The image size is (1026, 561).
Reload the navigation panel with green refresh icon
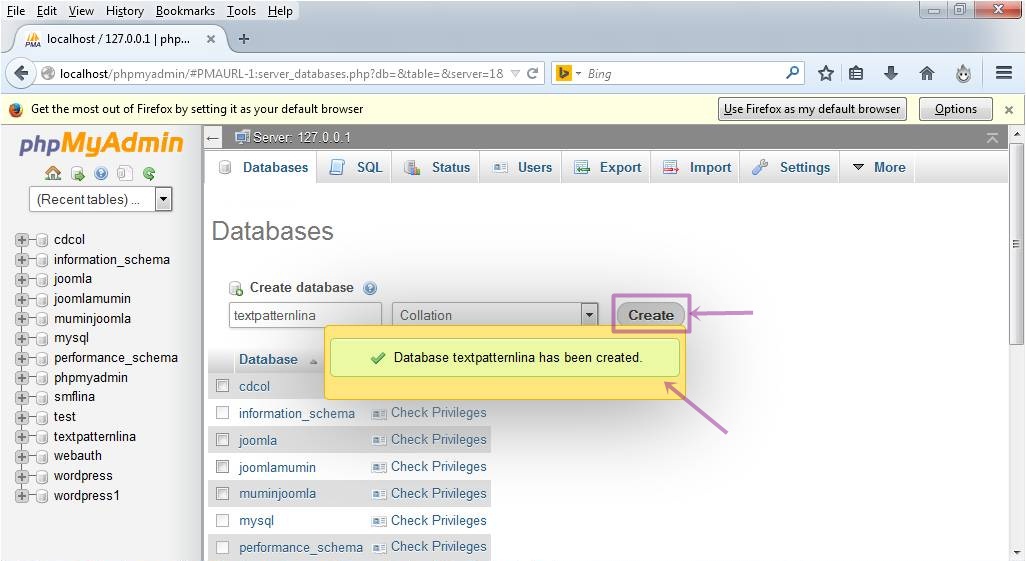149,173
